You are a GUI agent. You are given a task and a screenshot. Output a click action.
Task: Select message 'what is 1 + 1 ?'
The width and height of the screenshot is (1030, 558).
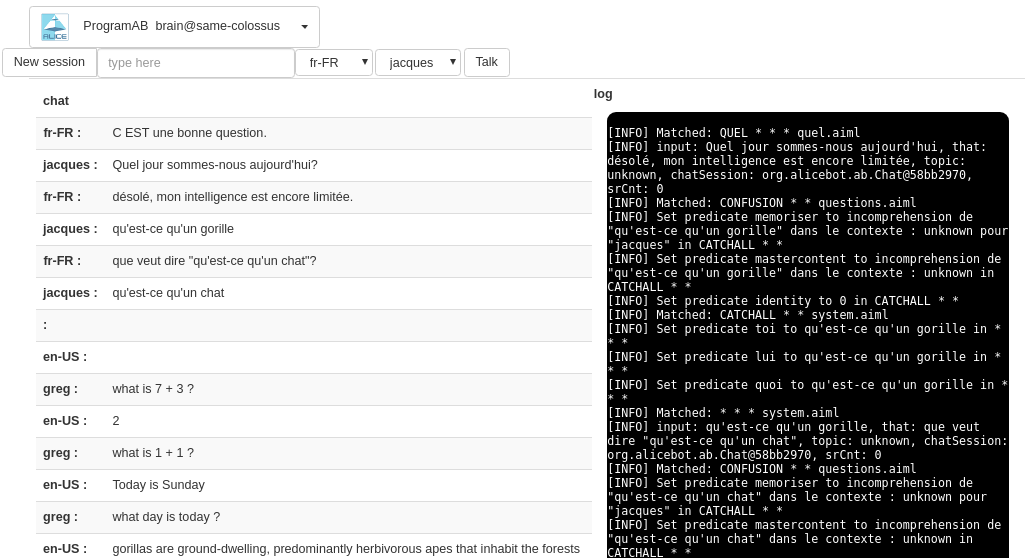coord(153,453)
